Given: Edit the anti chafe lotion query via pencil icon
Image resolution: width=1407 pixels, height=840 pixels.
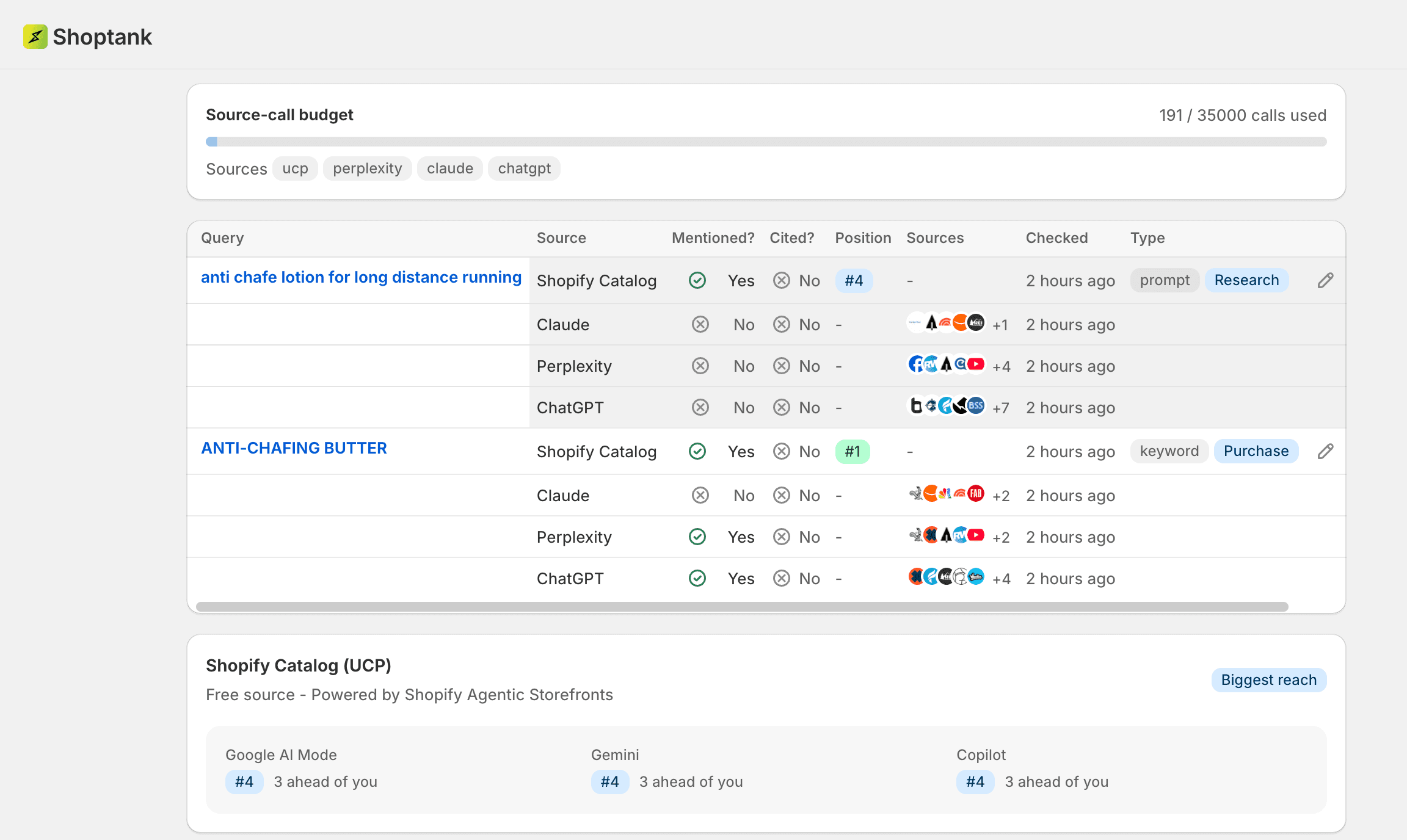Looking at the screenshot, I should pos(1325,280).
